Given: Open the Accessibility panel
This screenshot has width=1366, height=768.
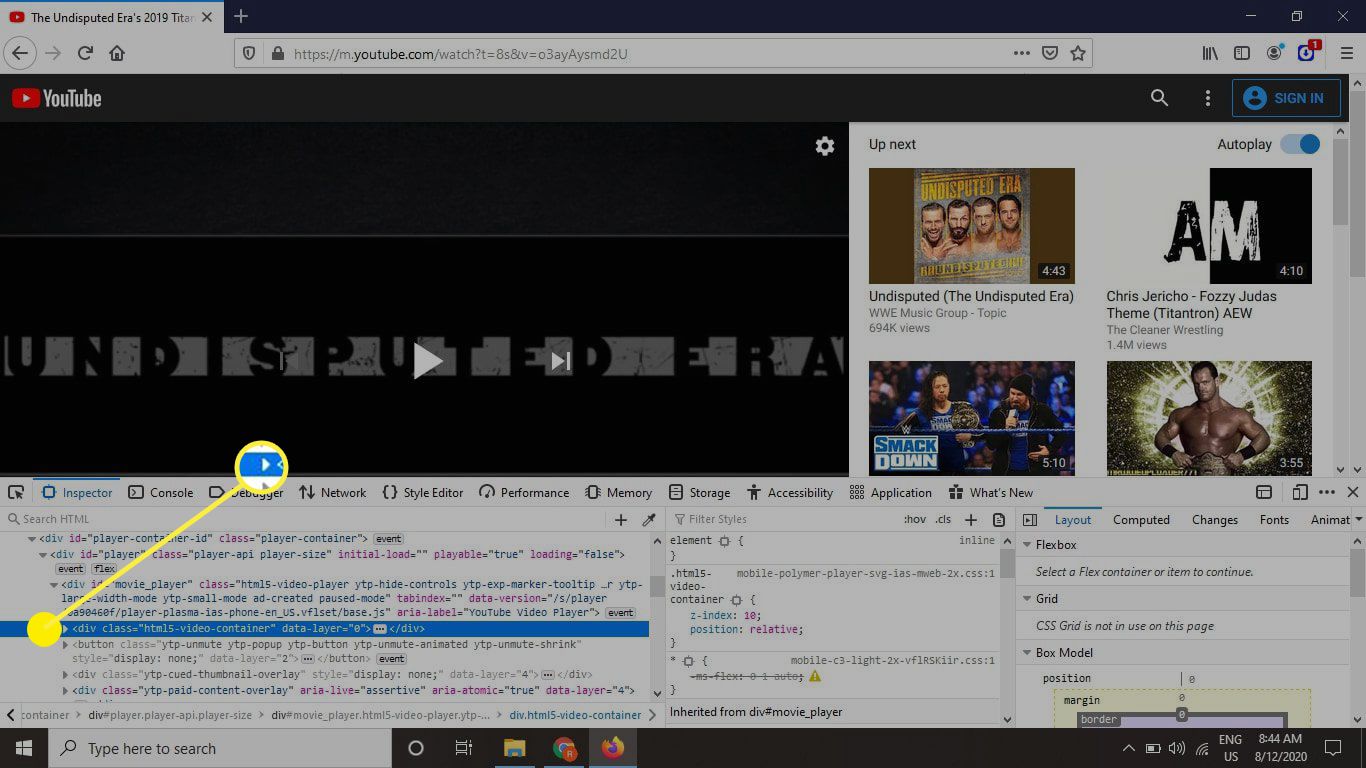Looking at the screenshot, I should click(789, 492).
